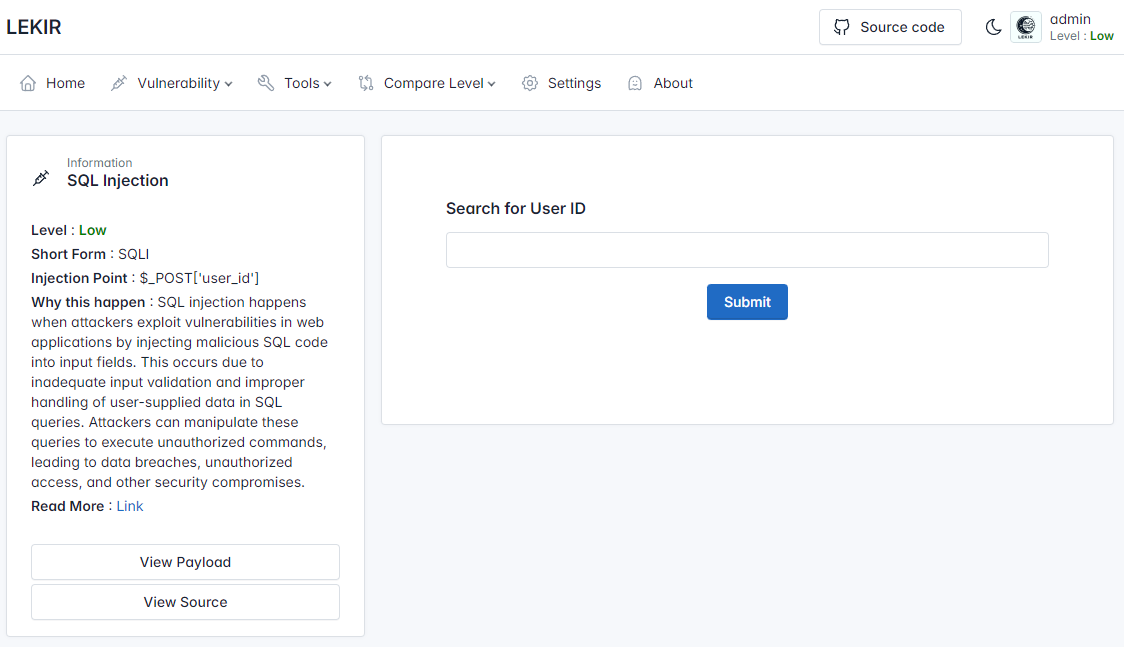Click the Tools wrench icon
This screenshot has width=1124, height=647.
click(x=266, y=83)
